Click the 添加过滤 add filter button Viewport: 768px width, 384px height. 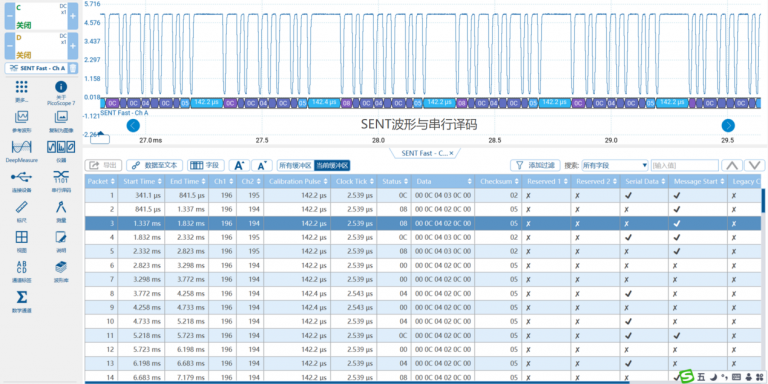click(x=535, y=166)
